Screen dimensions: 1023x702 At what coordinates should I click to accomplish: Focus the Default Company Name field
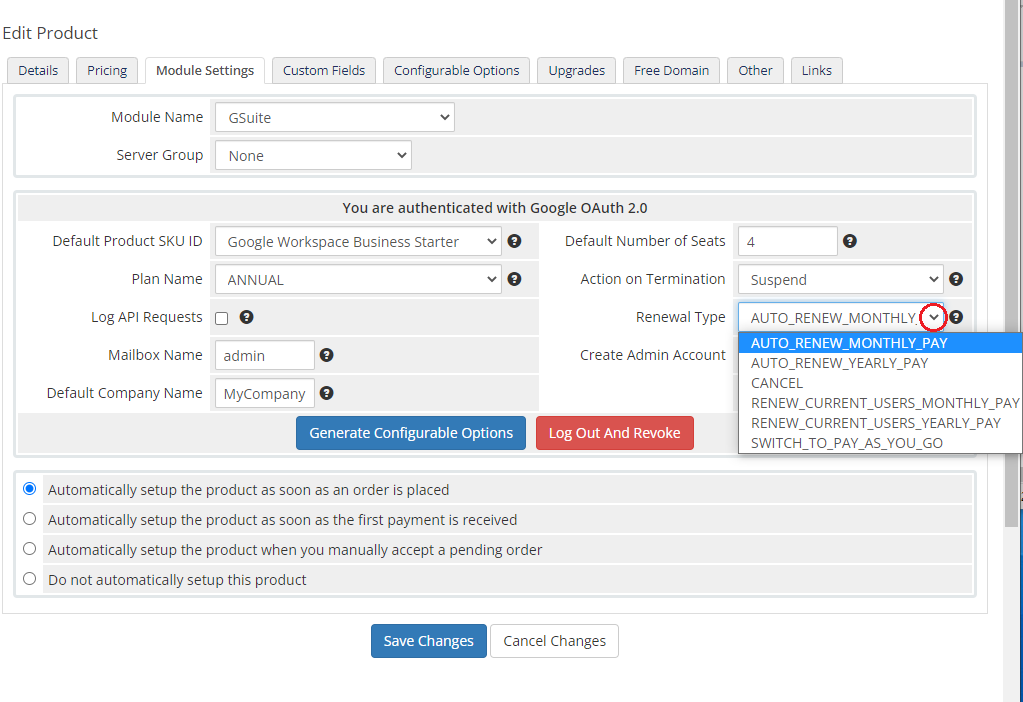265,393
